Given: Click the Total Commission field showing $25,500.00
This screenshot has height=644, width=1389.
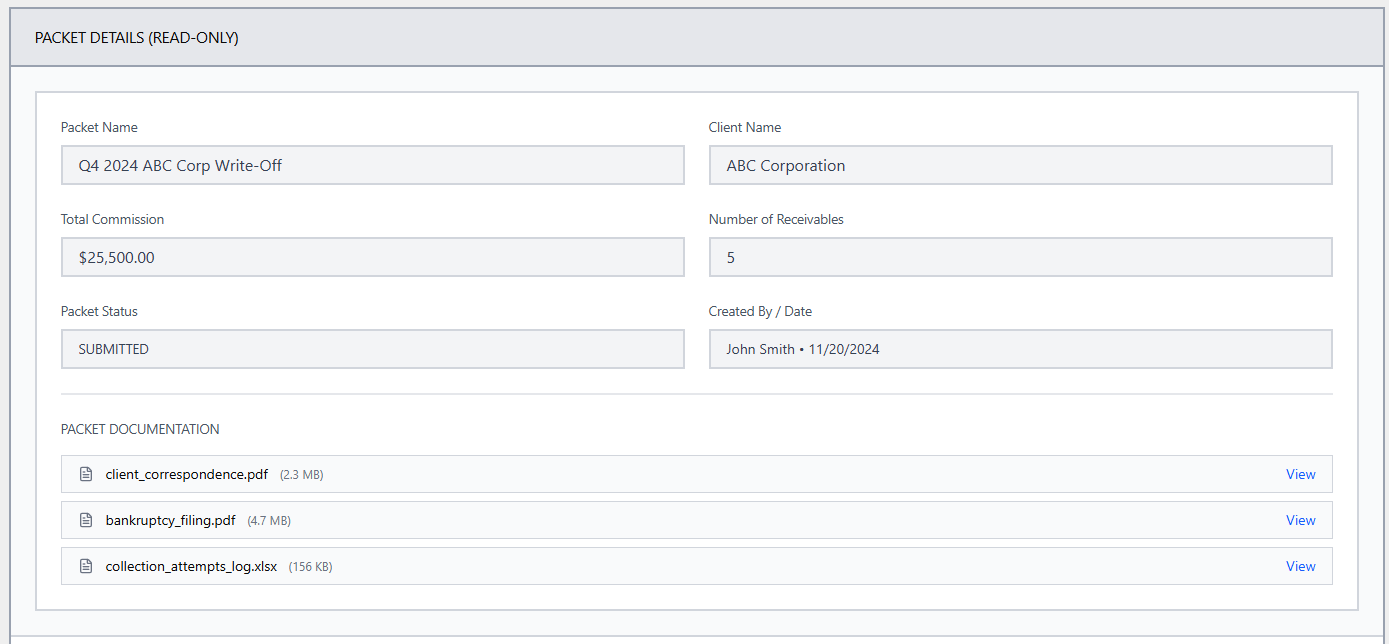Looking at the screenshot, I should point(372,257).
